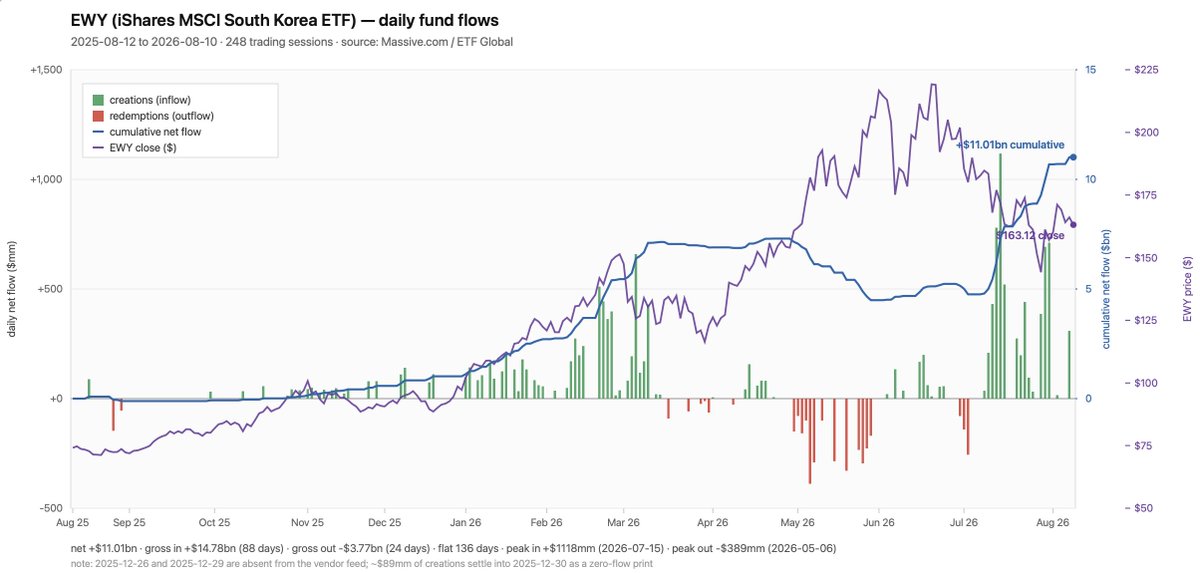Select the Jan 26 x-axis tick label

click(x=465, y=522)
